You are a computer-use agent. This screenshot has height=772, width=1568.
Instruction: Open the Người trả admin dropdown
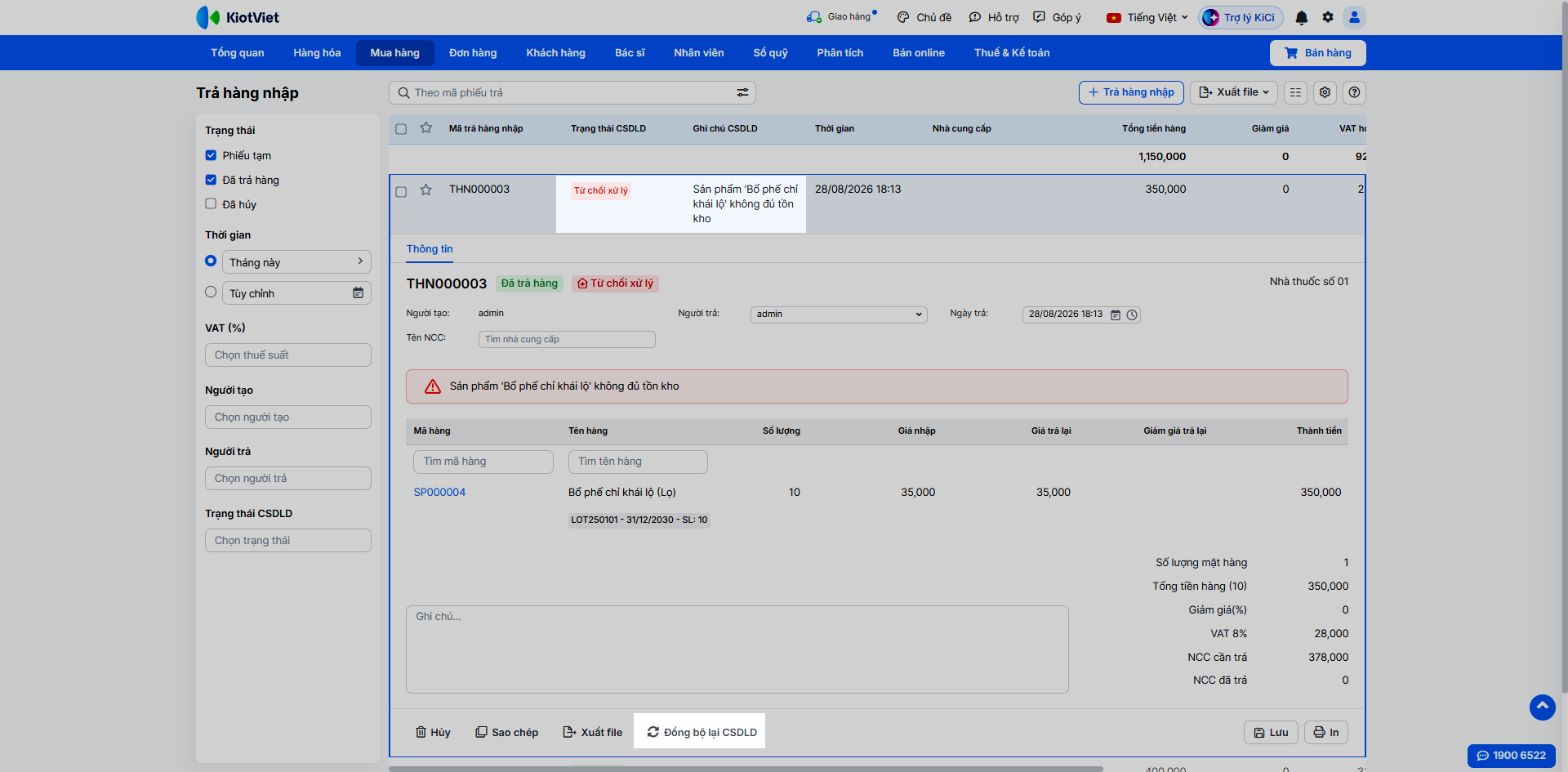pyautogui.click(x=839, y=315)
